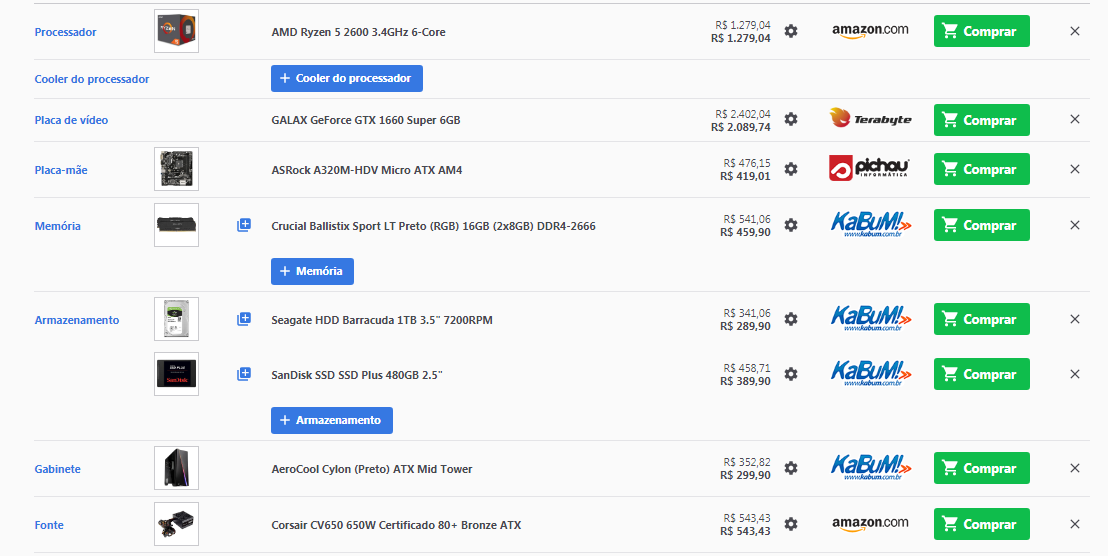Open product name Seagate HDD Barracuda 1TB
This screenshot has width=1108, height=556.
[x=382, y=320]
